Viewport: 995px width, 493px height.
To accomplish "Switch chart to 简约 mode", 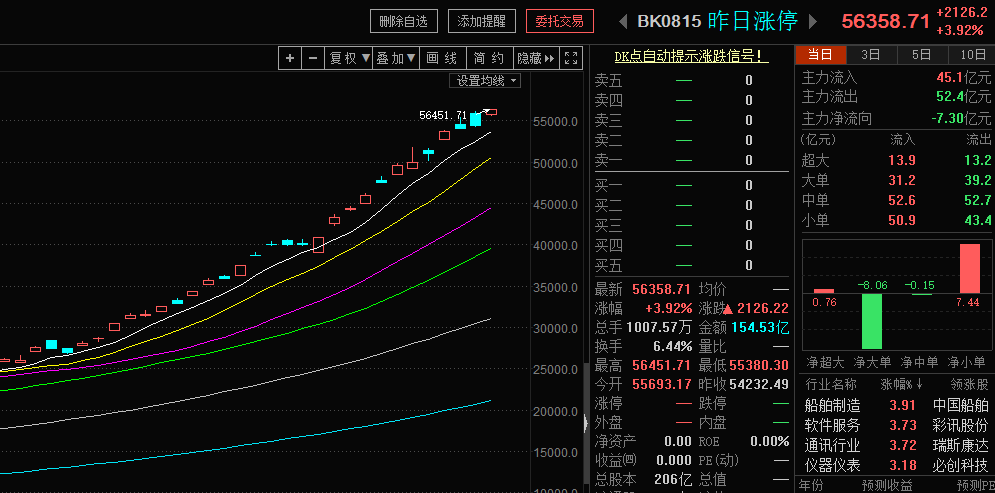I will click(x=488, y=58).
